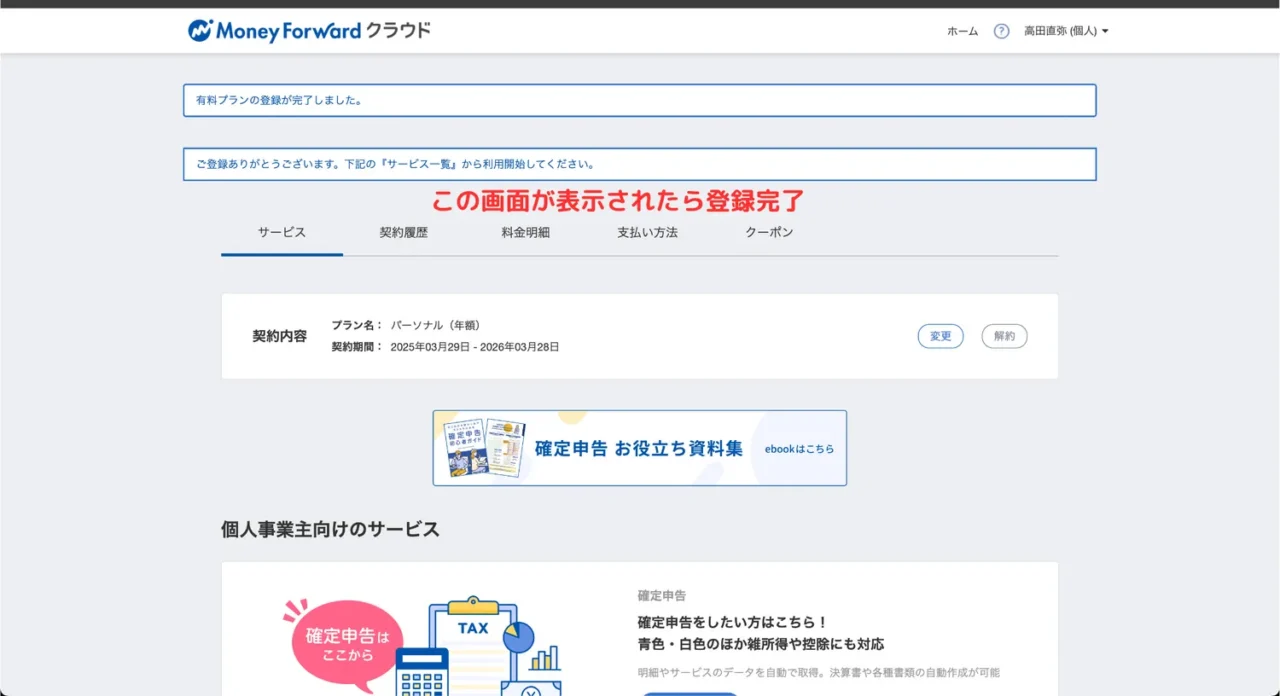The height and width of the screenshot is (696, 1280).
Task: Expand the 高田直弥 (個人) account dropdown
Action: pyautogui.click(x=1065, y=31)
